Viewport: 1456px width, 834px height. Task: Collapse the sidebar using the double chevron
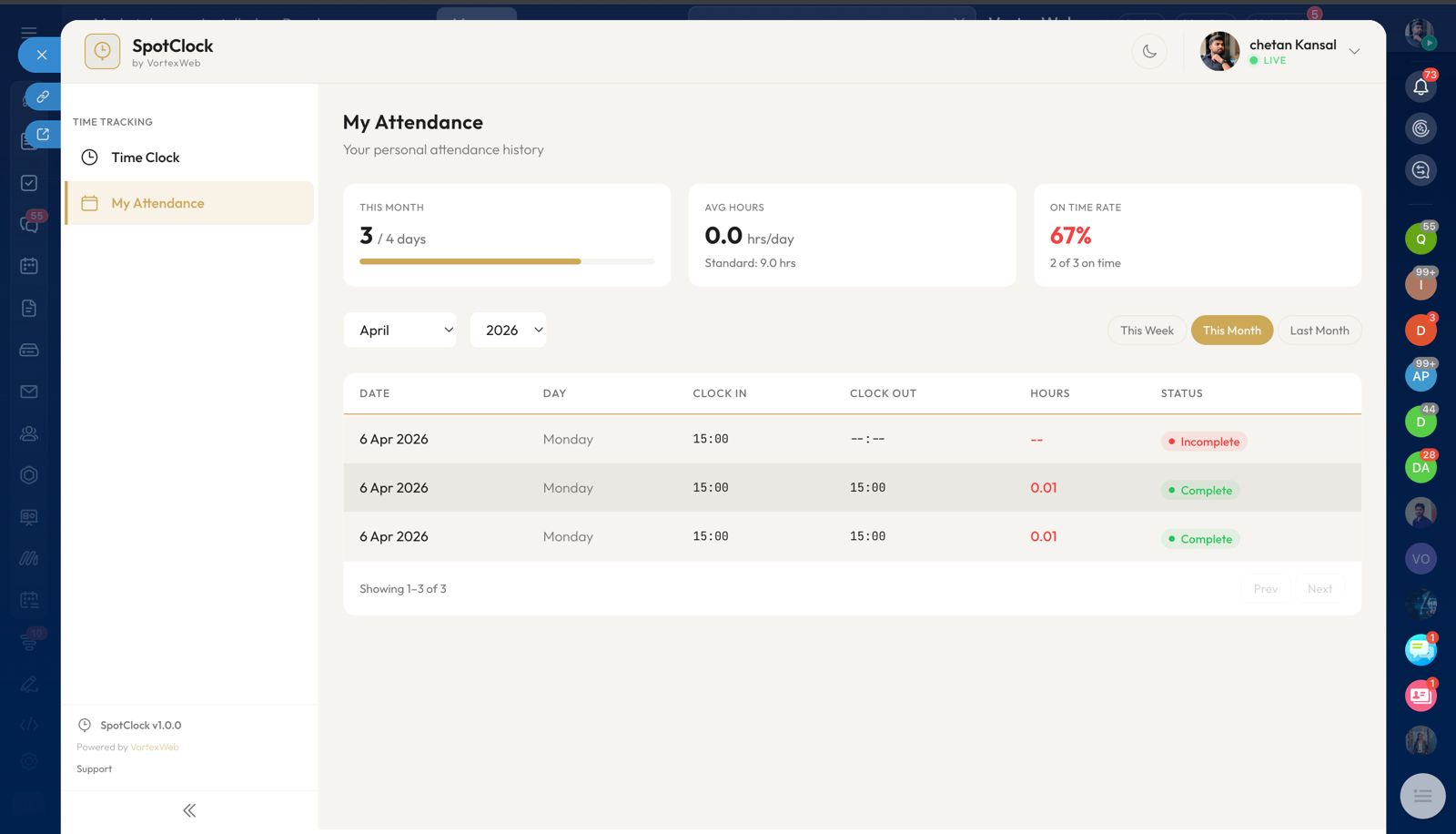pyautogui.click(x=189, y=810)
